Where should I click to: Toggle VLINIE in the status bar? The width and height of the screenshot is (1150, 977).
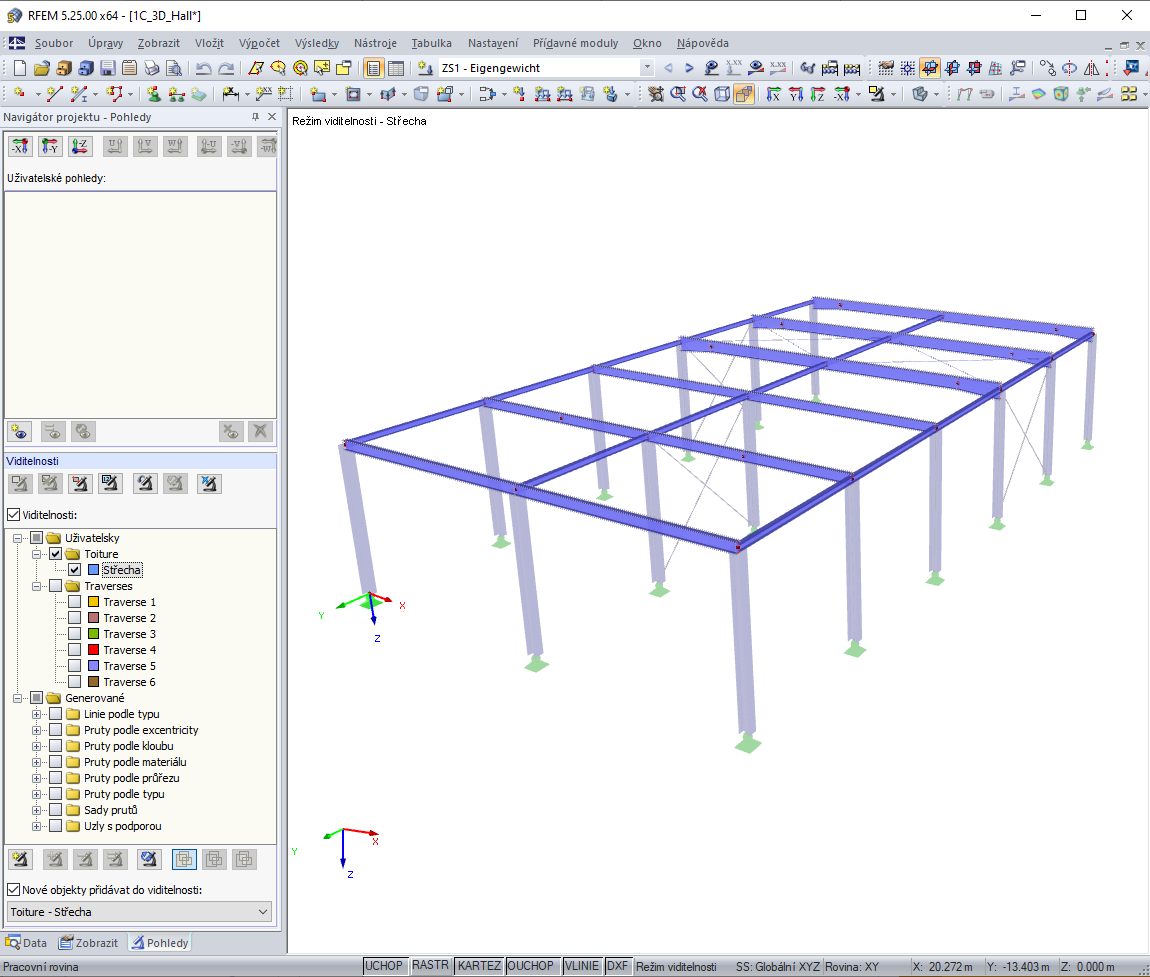582,966
